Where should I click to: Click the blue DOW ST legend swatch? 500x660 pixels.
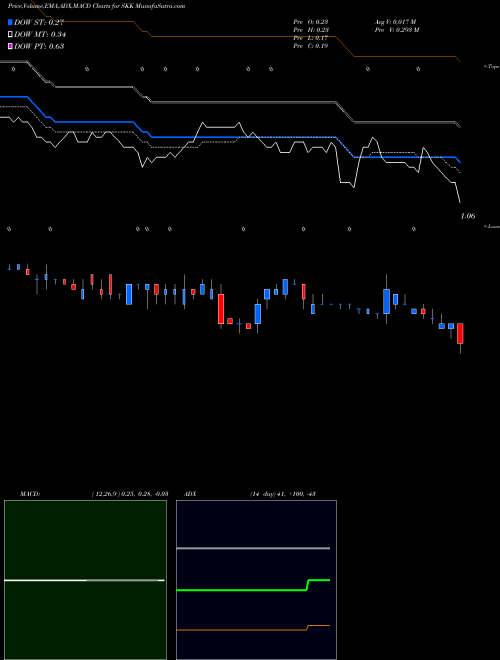coord(10,22)
